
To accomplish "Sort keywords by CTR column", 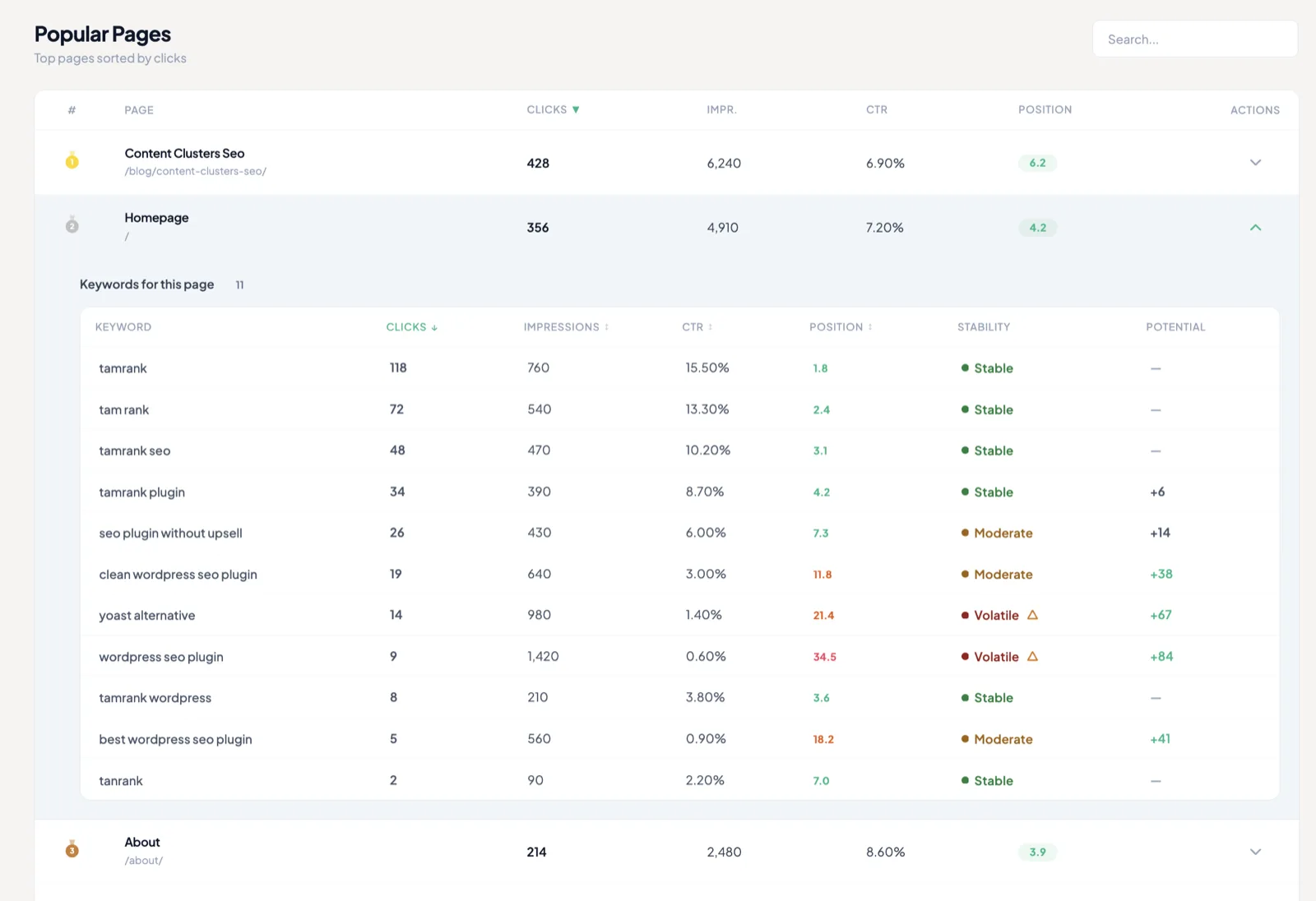I will [697, 326].
